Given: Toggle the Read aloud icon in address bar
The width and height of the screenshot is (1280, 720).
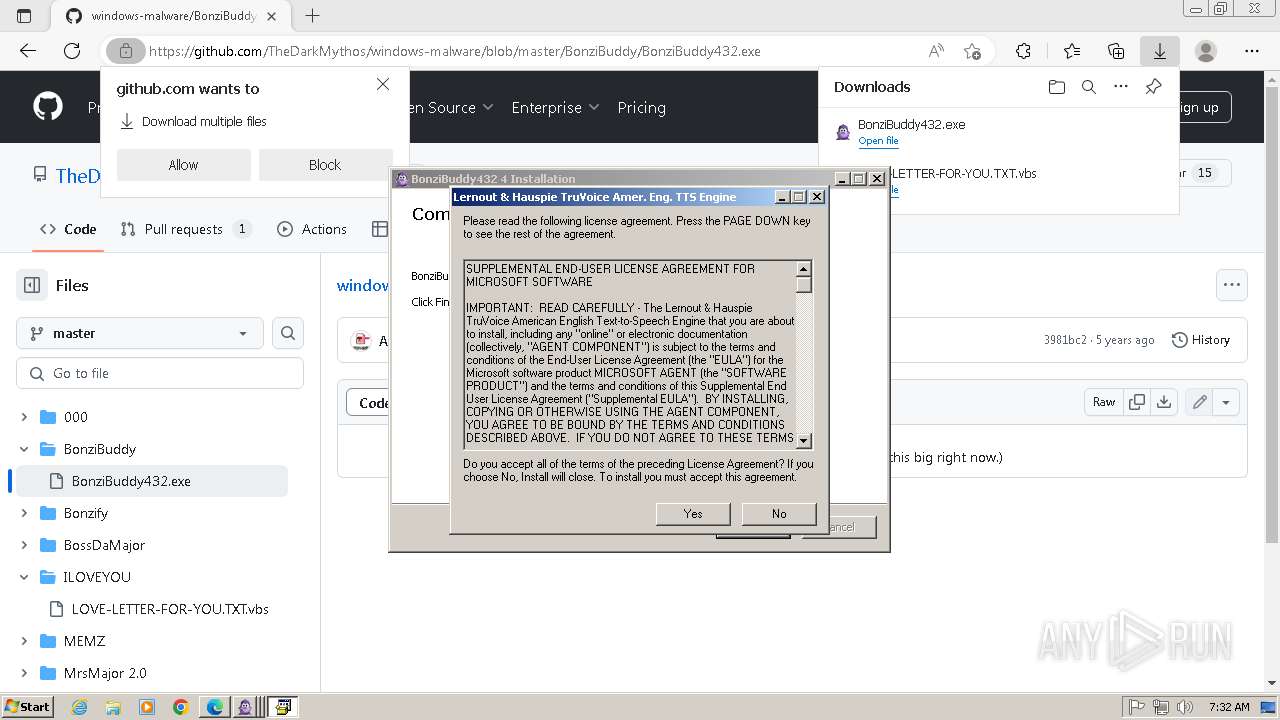Looking at the screenshot, I should click(x=936, y=51).
